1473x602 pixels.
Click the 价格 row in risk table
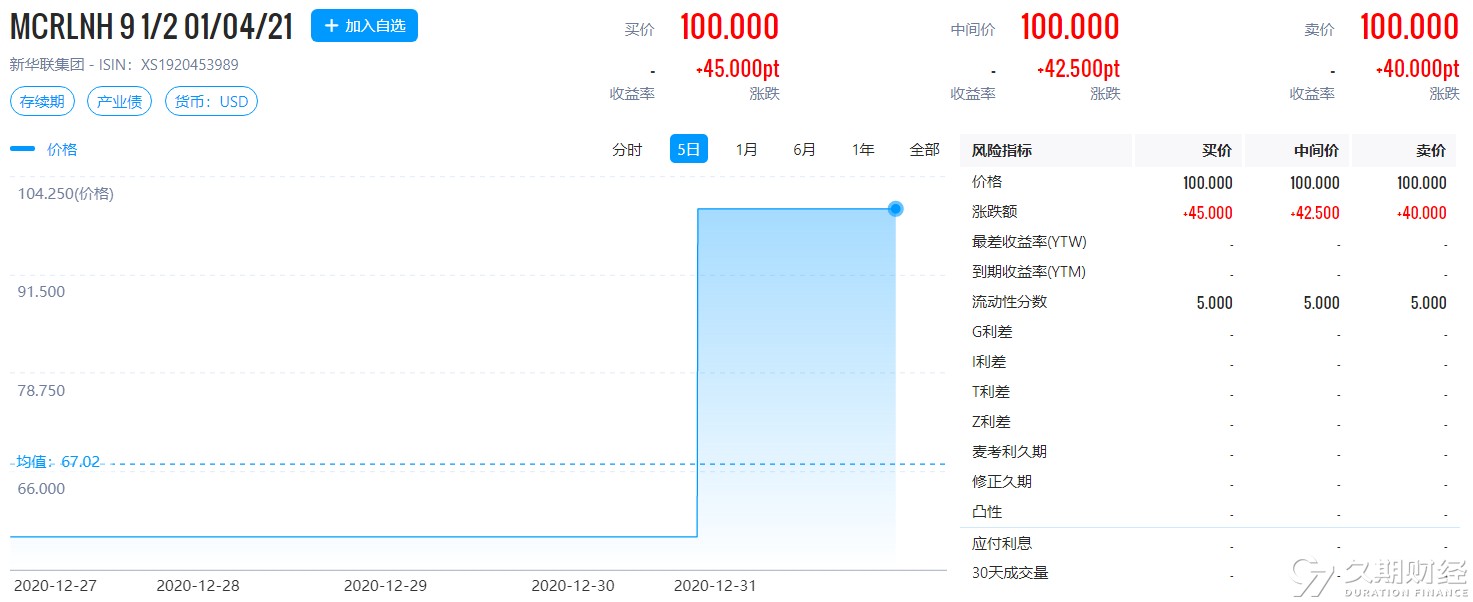[x=1209, y=182]
